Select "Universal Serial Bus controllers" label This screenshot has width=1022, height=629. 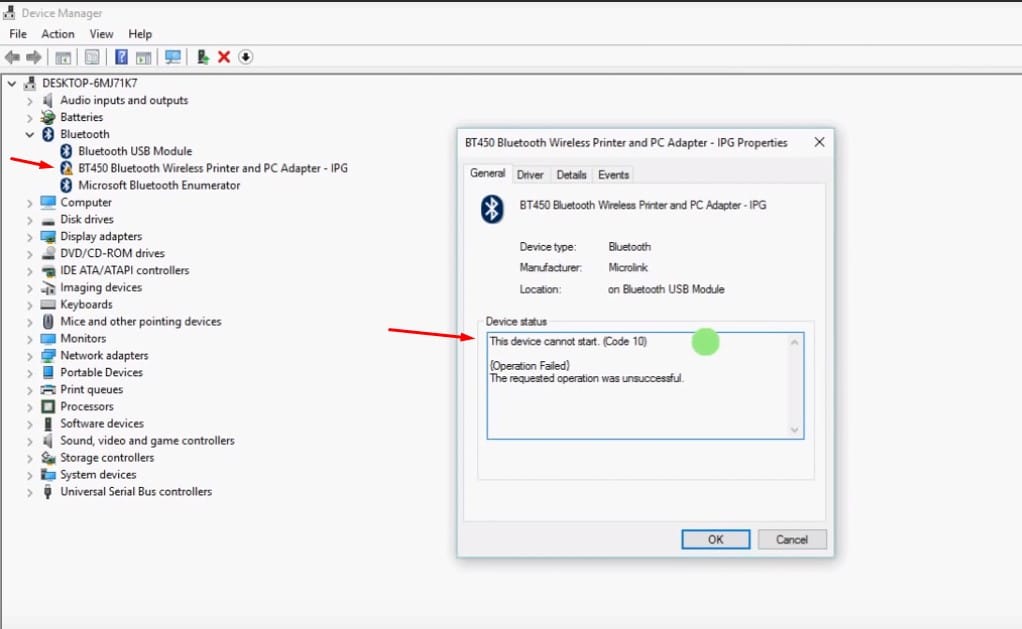[x=136, y=492]
